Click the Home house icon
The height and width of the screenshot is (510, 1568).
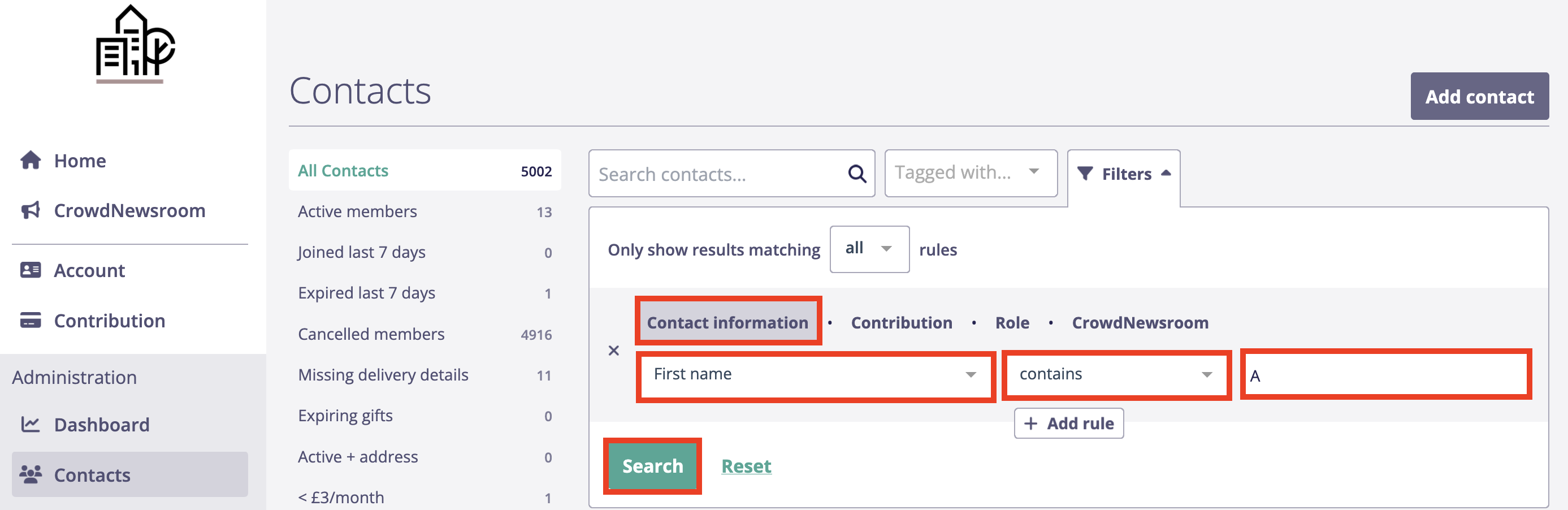click(31, 161)
